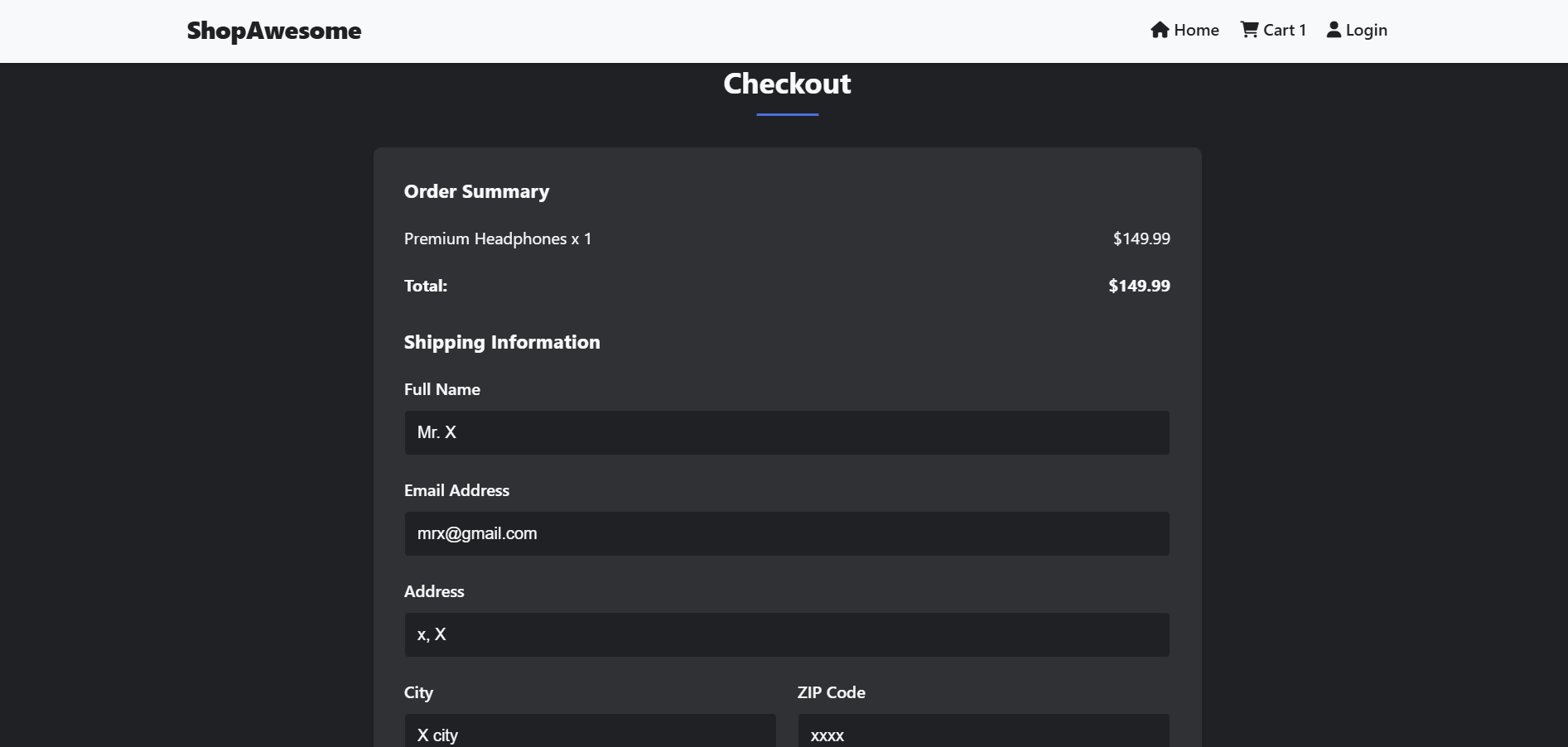
Task: Click the ZIP Code input field
Action: [x=983, y=733]
